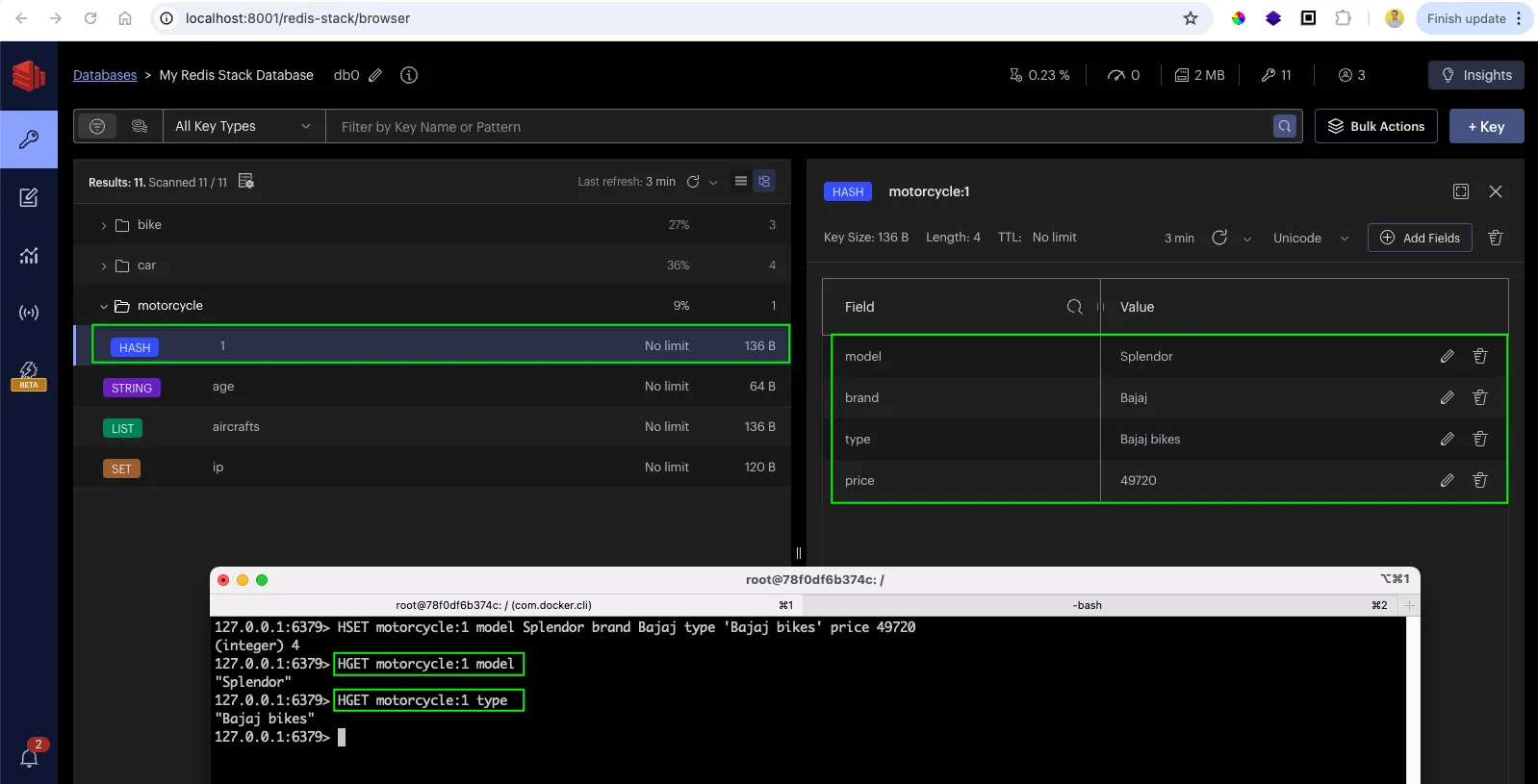Switch to search by values mode

tap(140, 126)
